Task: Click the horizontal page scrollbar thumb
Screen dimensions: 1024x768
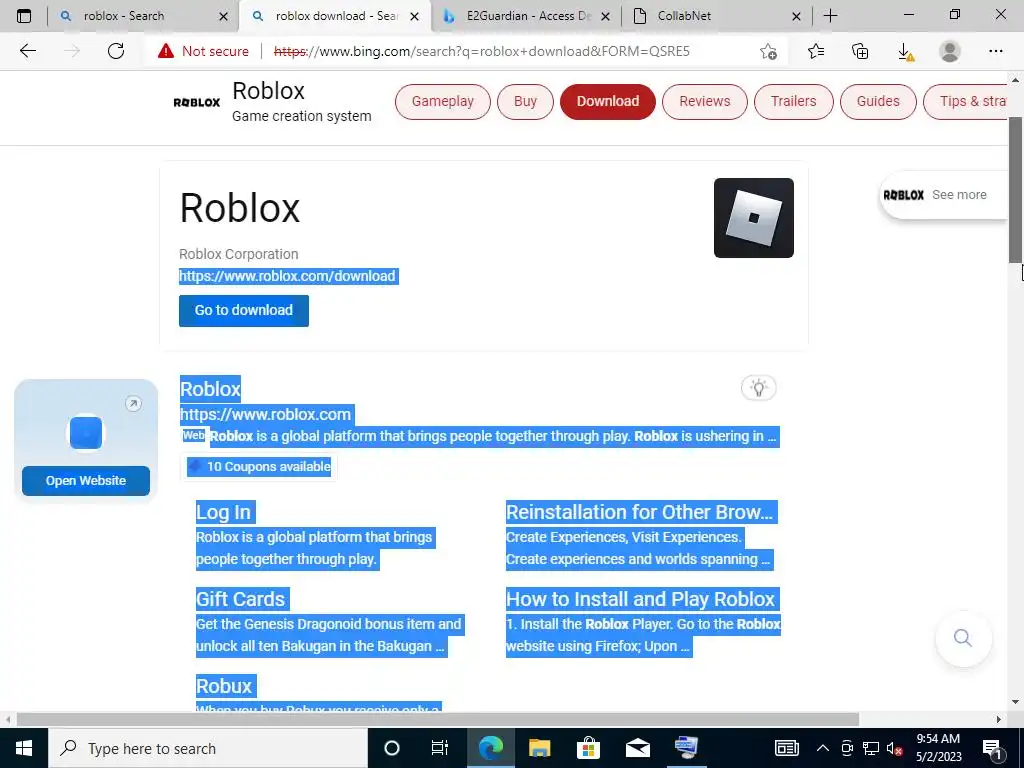Action: pos(438,719)
